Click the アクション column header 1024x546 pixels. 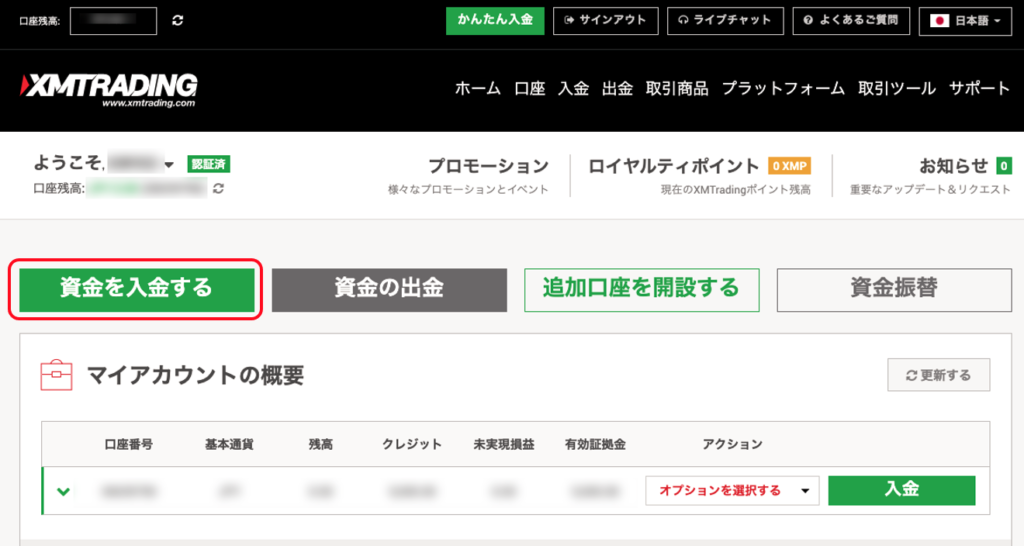click(732, 445)
